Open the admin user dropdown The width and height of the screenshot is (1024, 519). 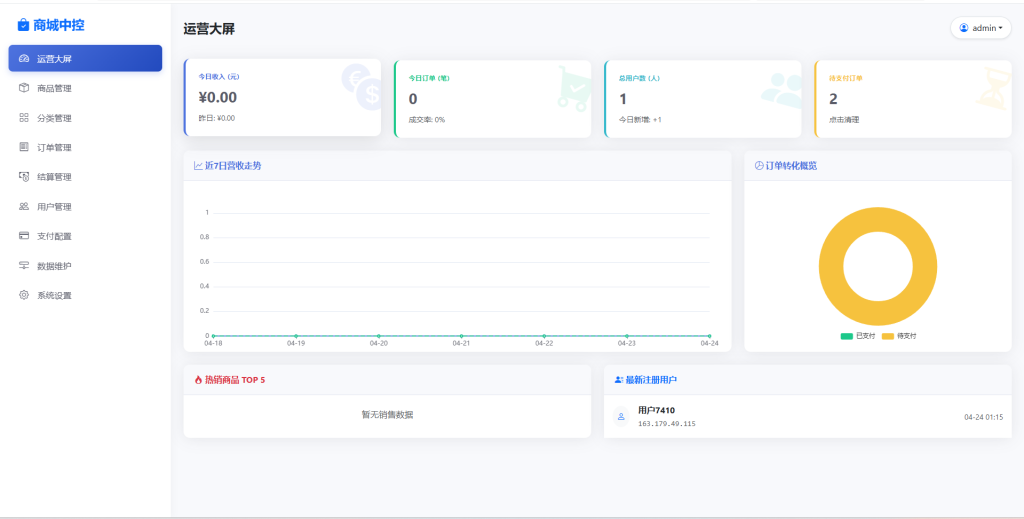tap(980, 28)
